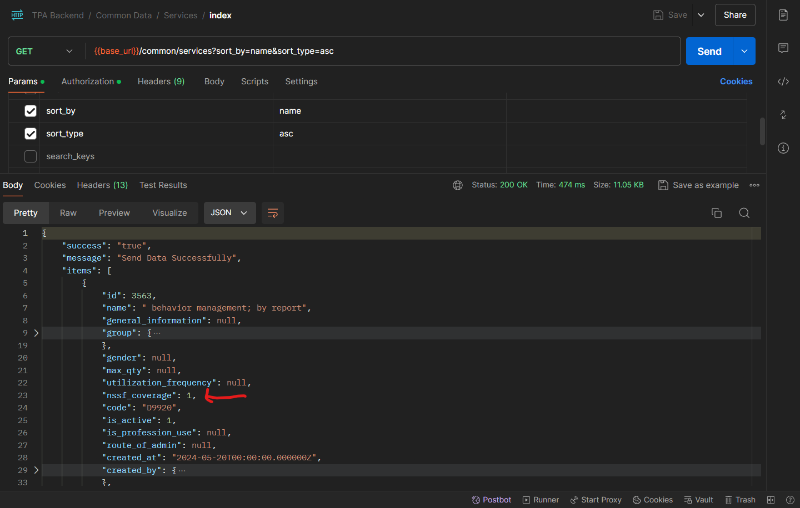
Task: Enable the search_keys parameter checkbox
Action: point(30,157)
